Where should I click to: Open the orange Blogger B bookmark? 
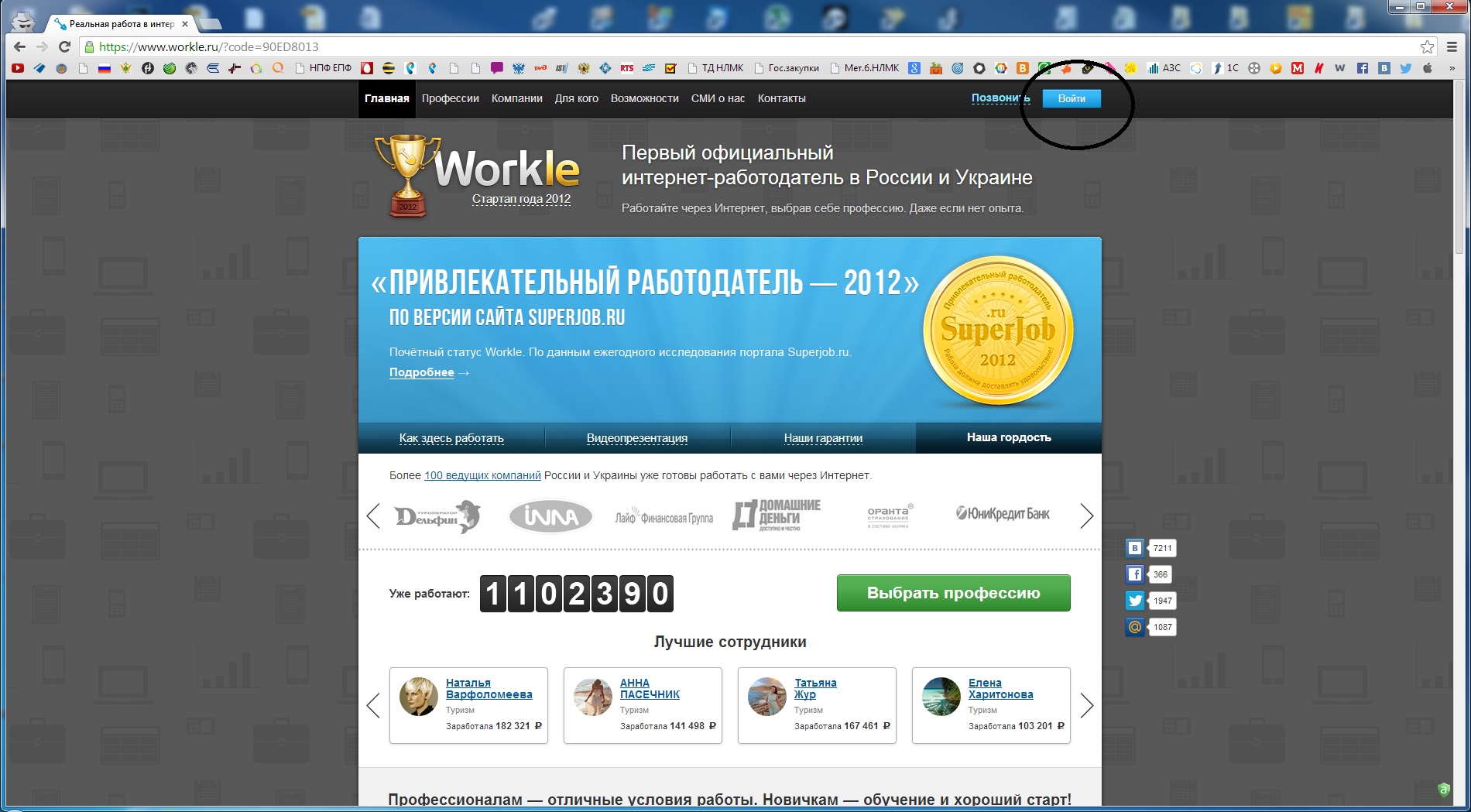tap(1023, 68)
